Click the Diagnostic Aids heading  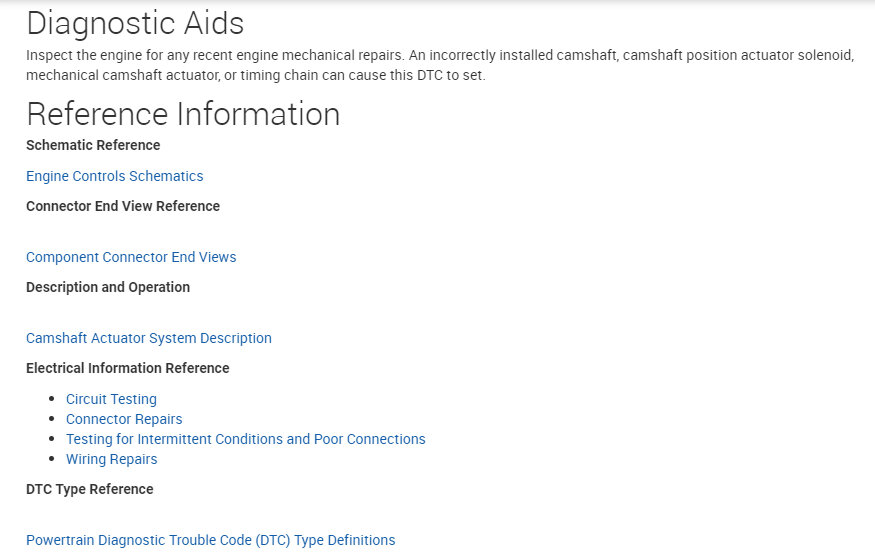135,23
